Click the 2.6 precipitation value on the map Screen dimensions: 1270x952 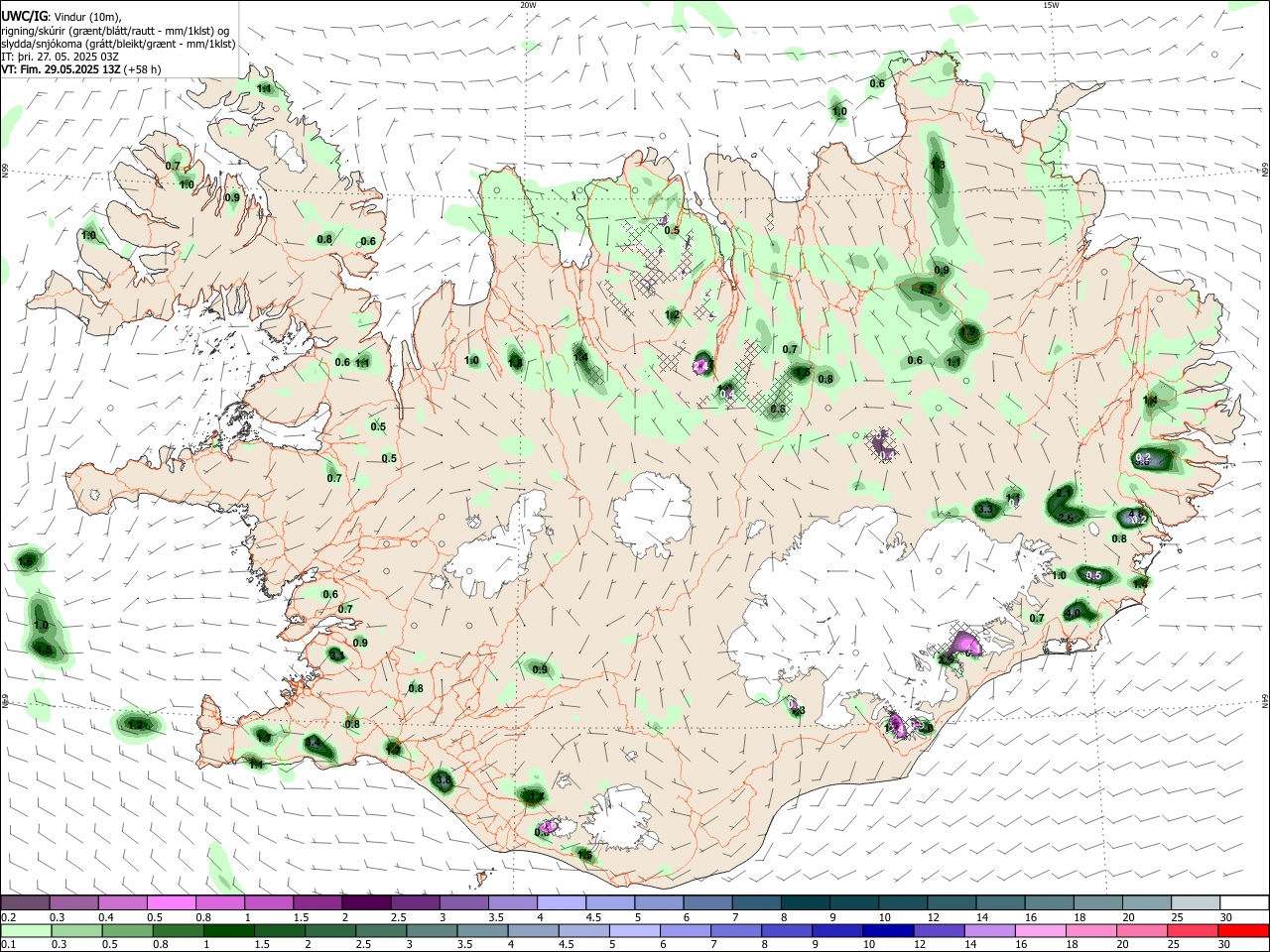(1067, 518)
